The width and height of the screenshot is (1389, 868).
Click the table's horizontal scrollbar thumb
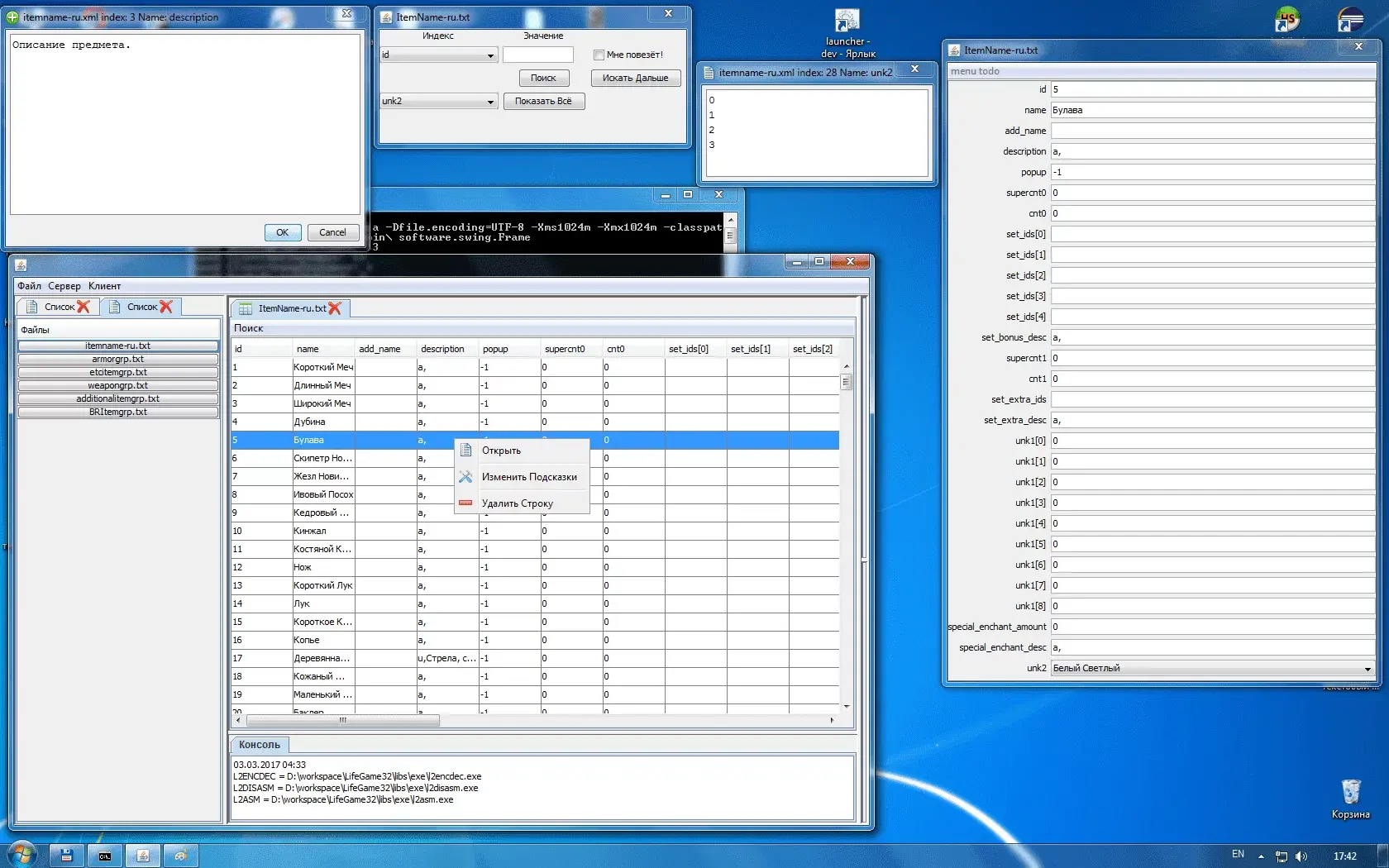tap(342, 720)
